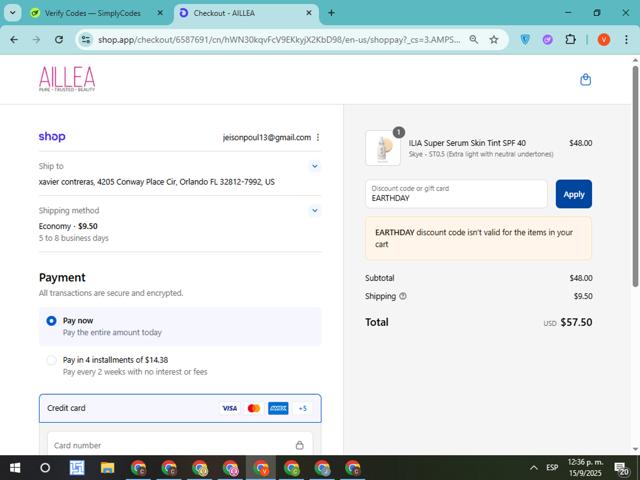
Task: Open zoom magnifier in address bar
Action: pyautogui.click(x=473, y=40)
